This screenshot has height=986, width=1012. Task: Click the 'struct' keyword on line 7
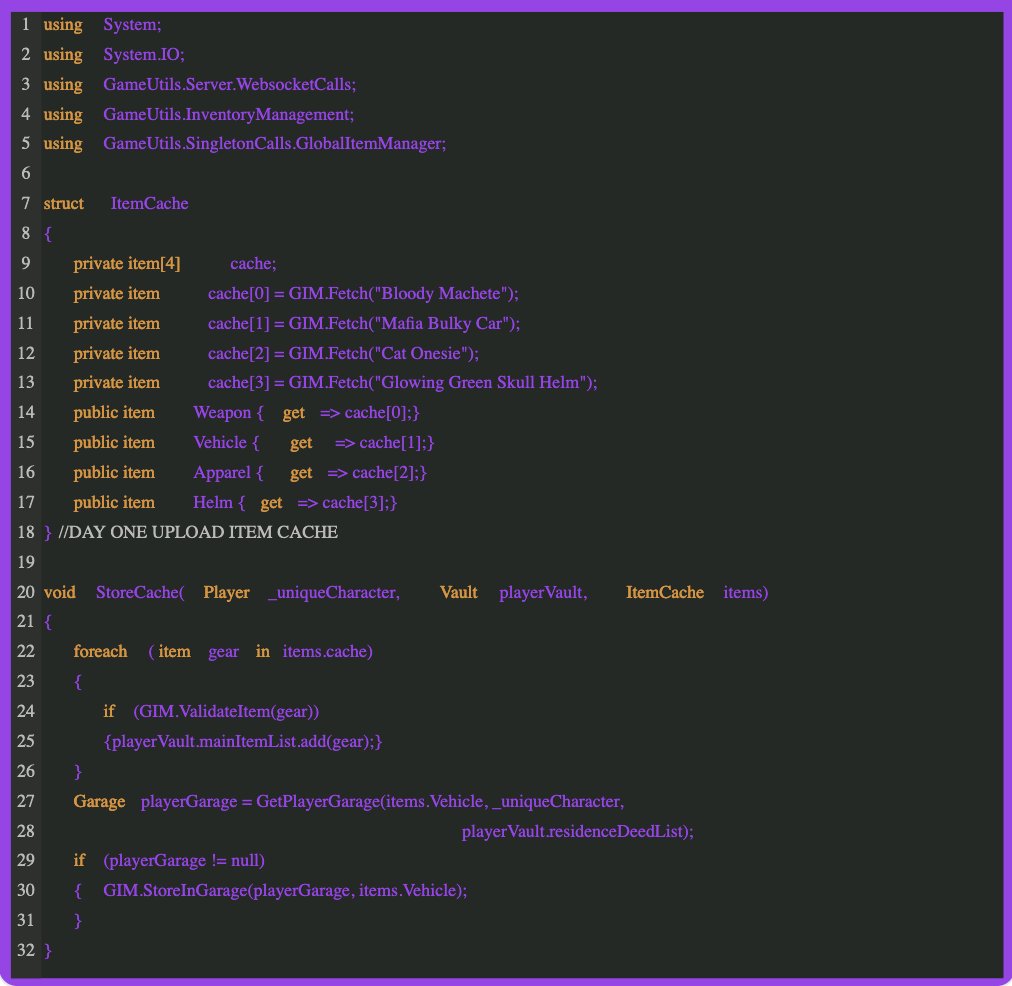(x=64, y=203)
